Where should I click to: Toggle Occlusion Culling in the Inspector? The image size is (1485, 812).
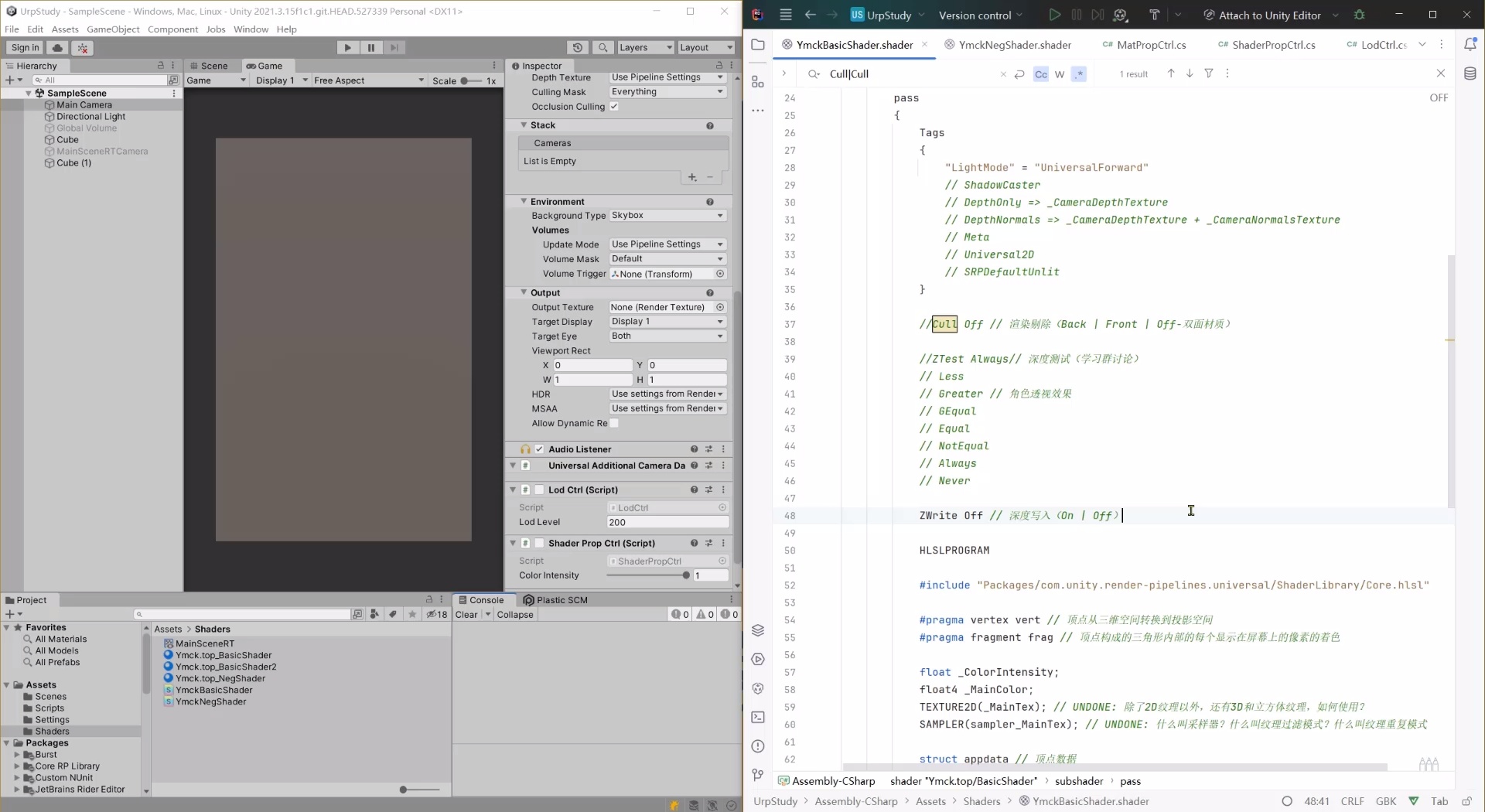click(x=615, y=107)
